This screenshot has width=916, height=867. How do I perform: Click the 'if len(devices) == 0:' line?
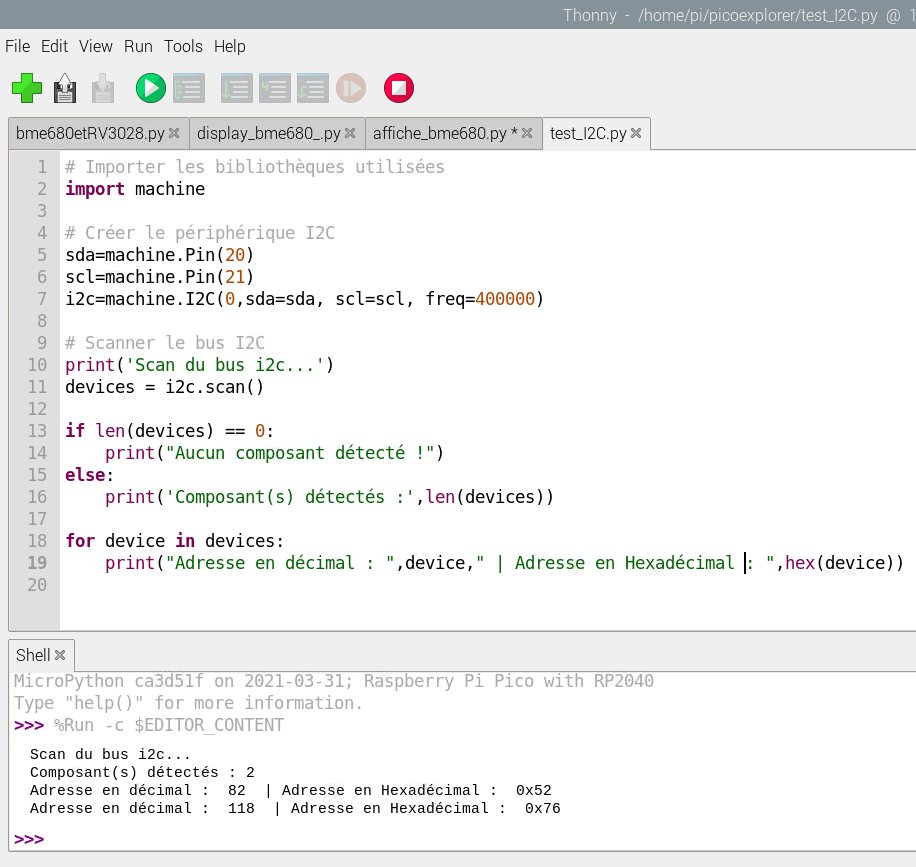169,431
